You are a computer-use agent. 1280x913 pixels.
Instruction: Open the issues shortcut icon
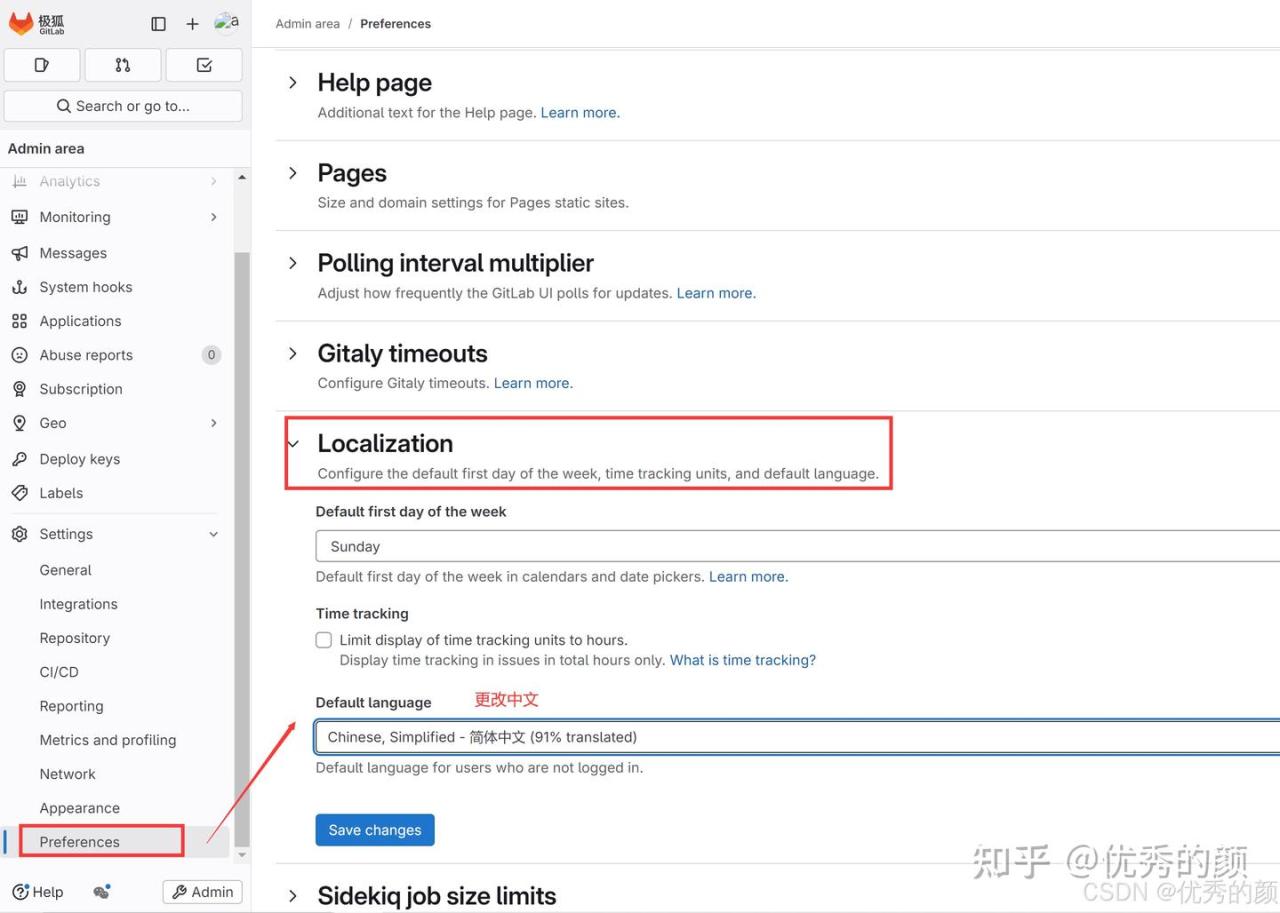42,65
